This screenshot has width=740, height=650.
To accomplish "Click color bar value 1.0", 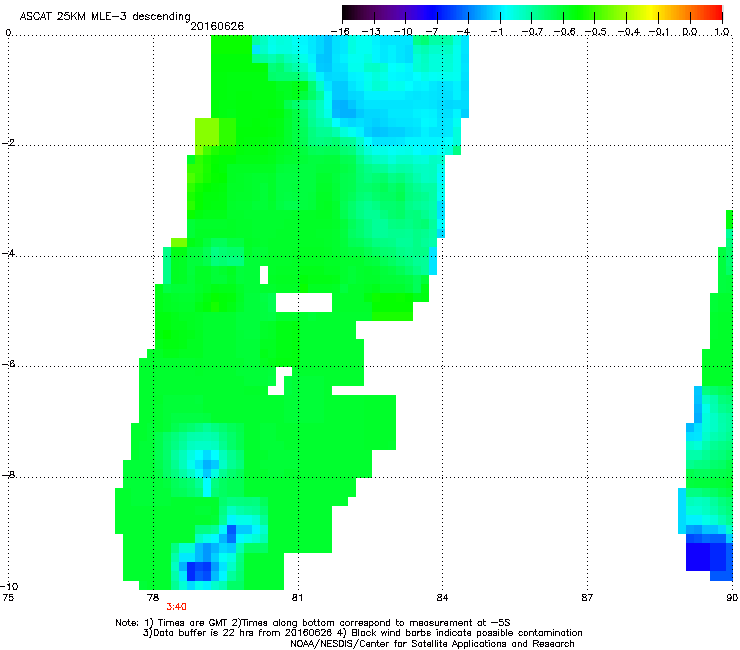I will 722,32.
